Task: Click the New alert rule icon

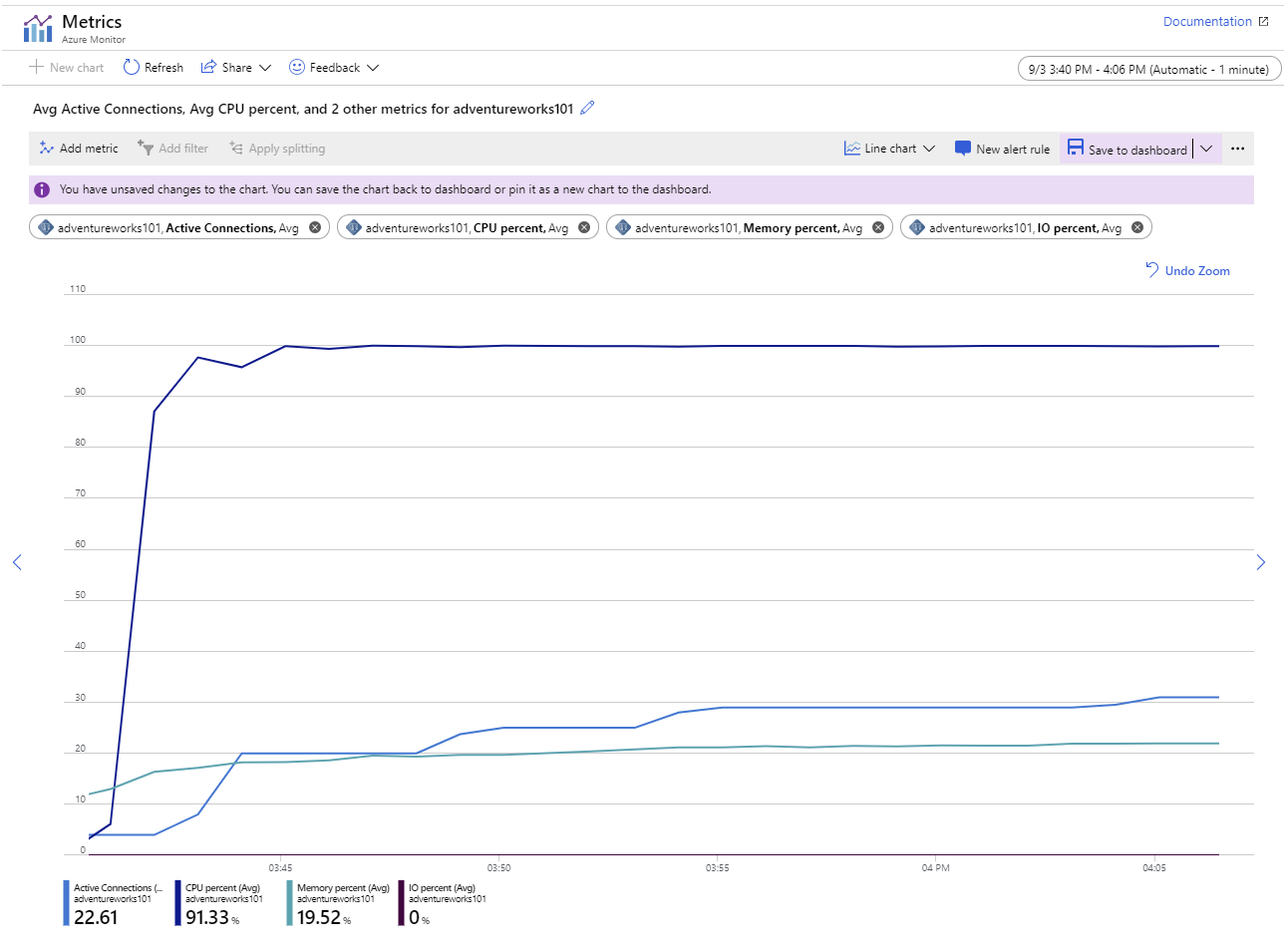Action: tap(962, 149)
